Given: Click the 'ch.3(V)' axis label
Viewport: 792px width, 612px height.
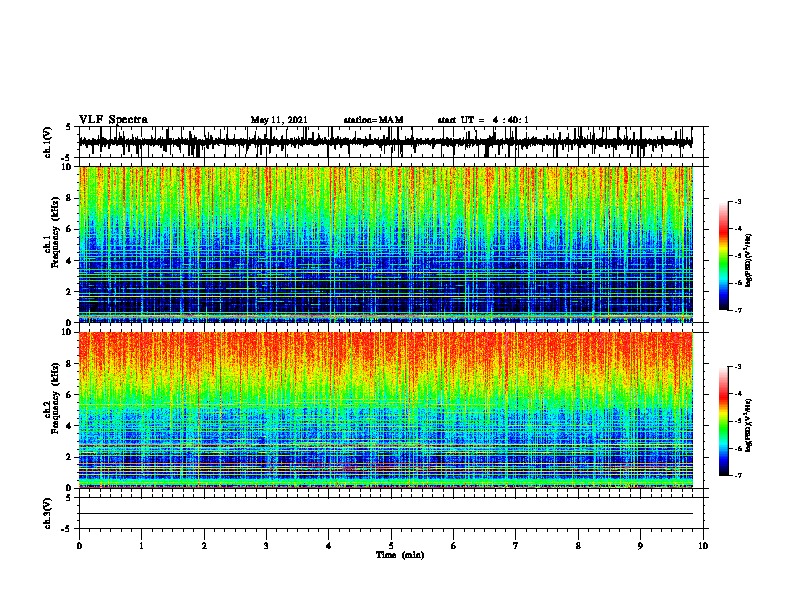Looking at the screenshot, I should pyautogui.click(x=48, y=513).
